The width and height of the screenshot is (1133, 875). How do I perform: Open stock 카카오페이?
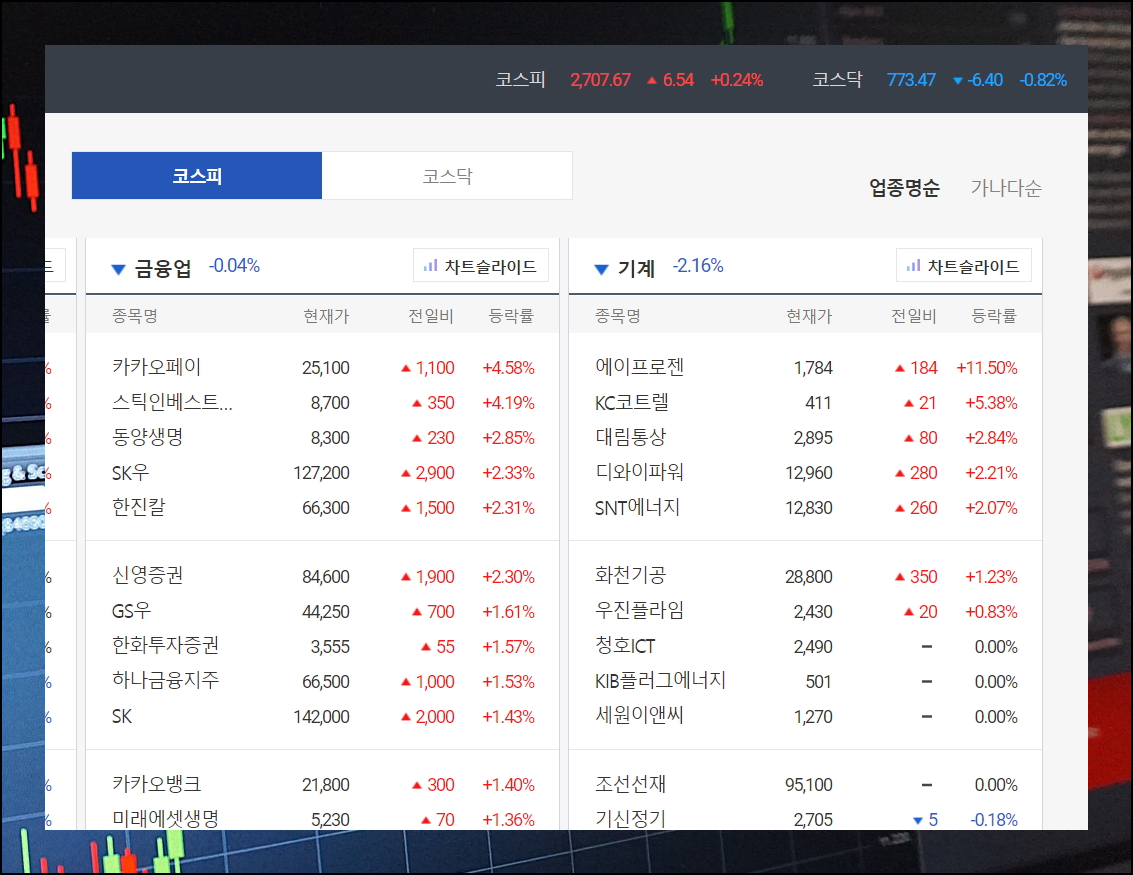156,367
